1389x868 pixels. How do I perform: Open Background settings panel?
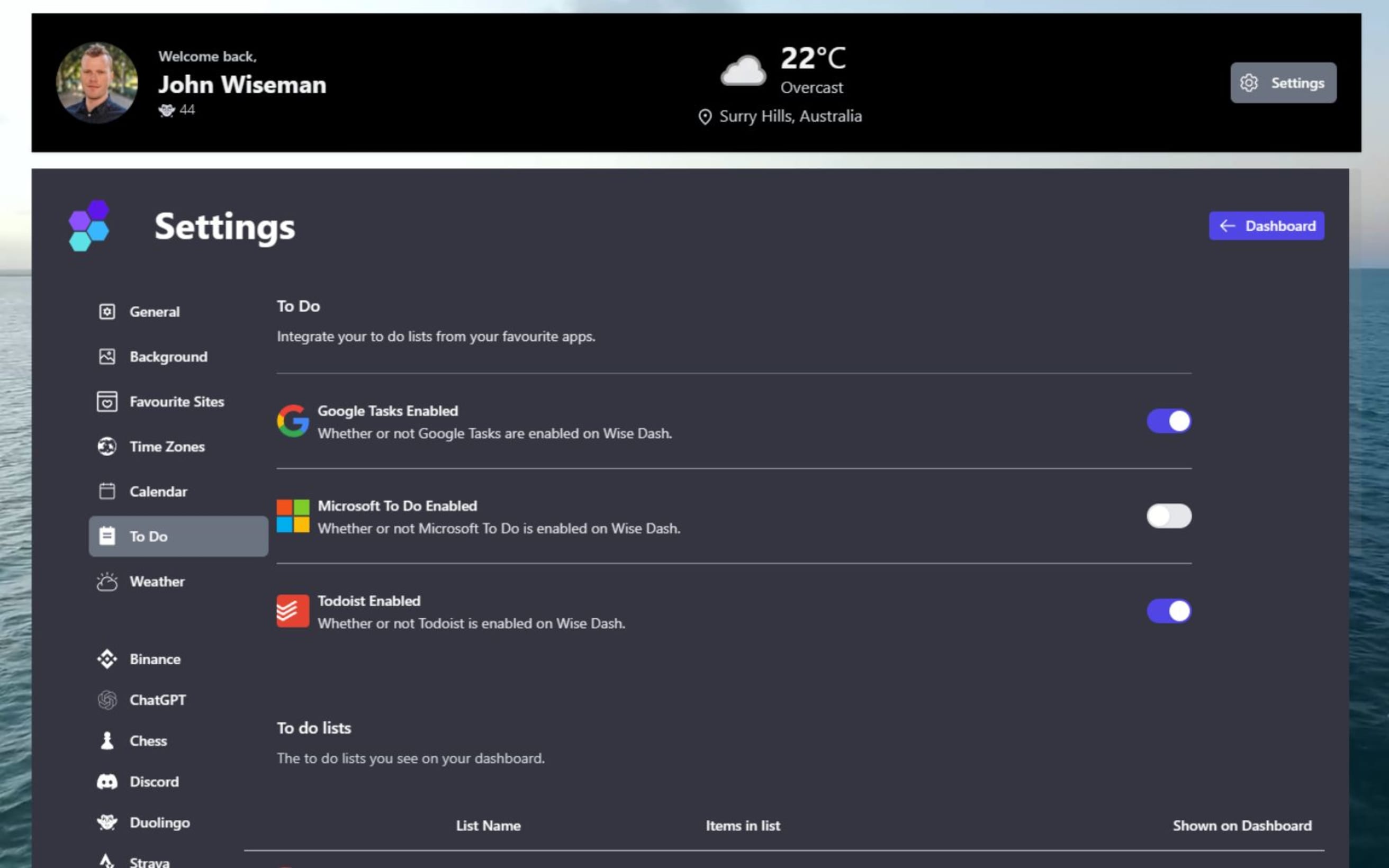[x=168, y=356]
